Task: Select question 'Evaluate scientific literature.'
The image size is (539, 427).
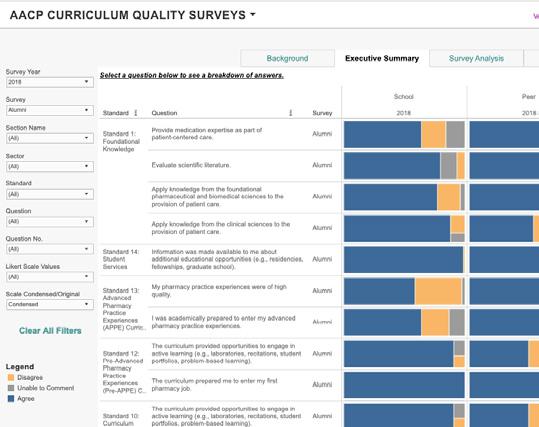Action: (x=191, y=165)
